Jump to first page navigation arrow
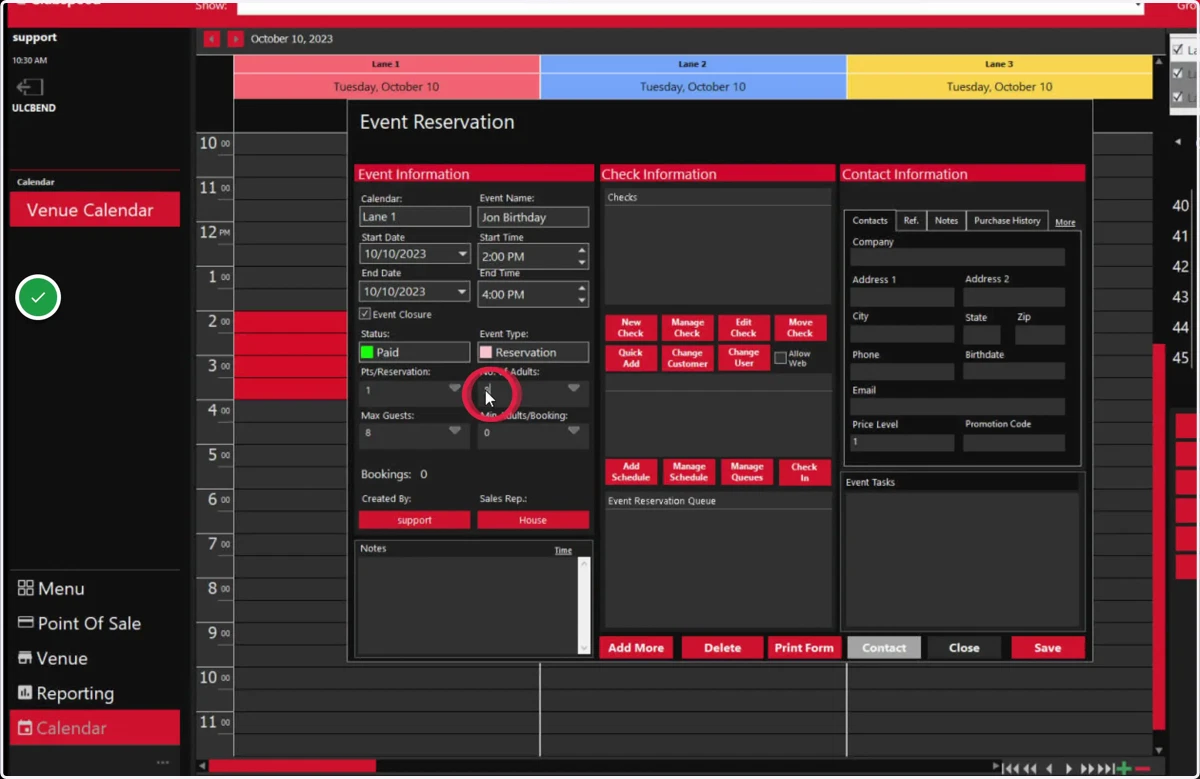This screenshot has height=779, width=1200. 1011,769
